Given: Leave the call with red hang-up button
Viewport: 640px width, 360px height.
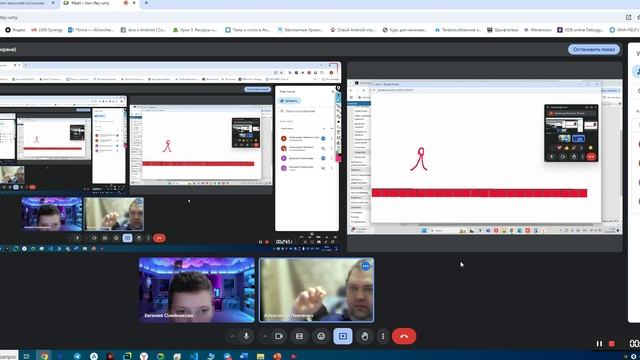Looking at the screenshot, I should click(404, 336).
